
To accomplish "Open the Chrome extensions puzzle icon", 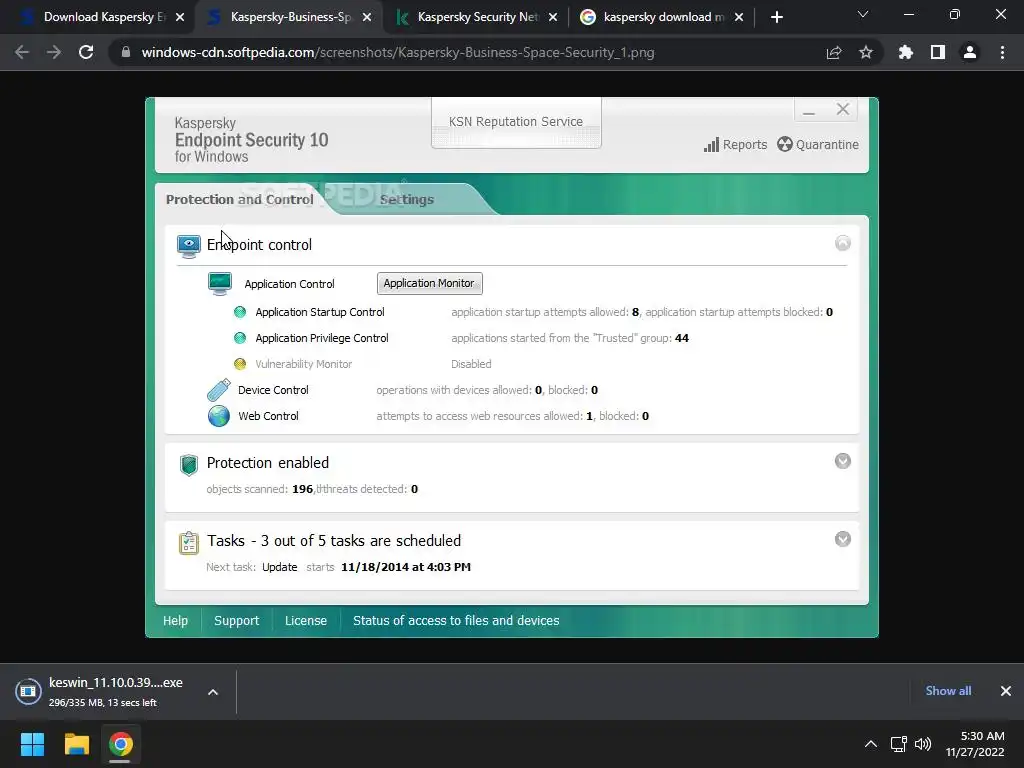I will [x=905, y=52].
